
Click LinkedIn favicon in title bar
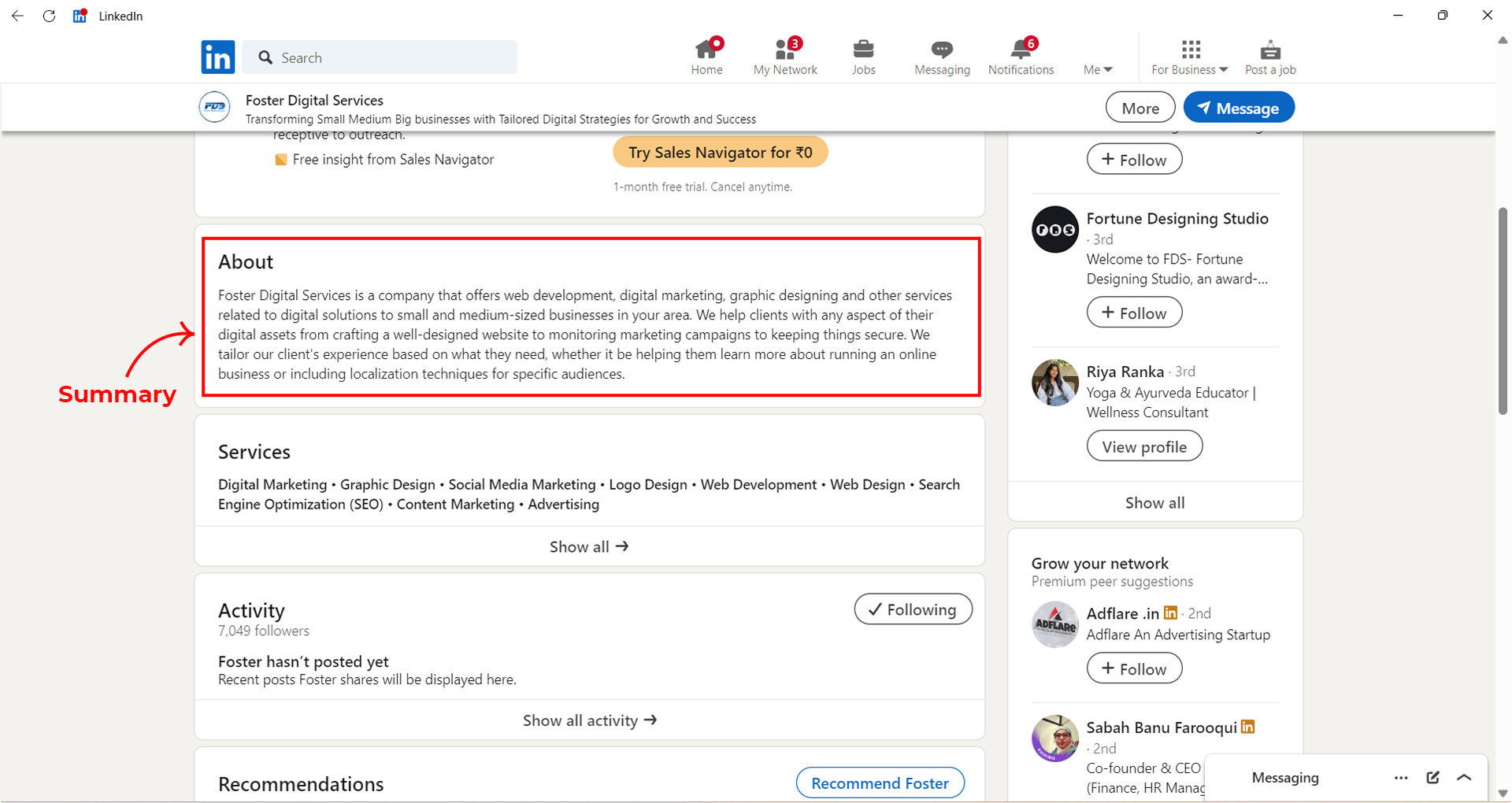pyautogui.click(x=80, y=16)
